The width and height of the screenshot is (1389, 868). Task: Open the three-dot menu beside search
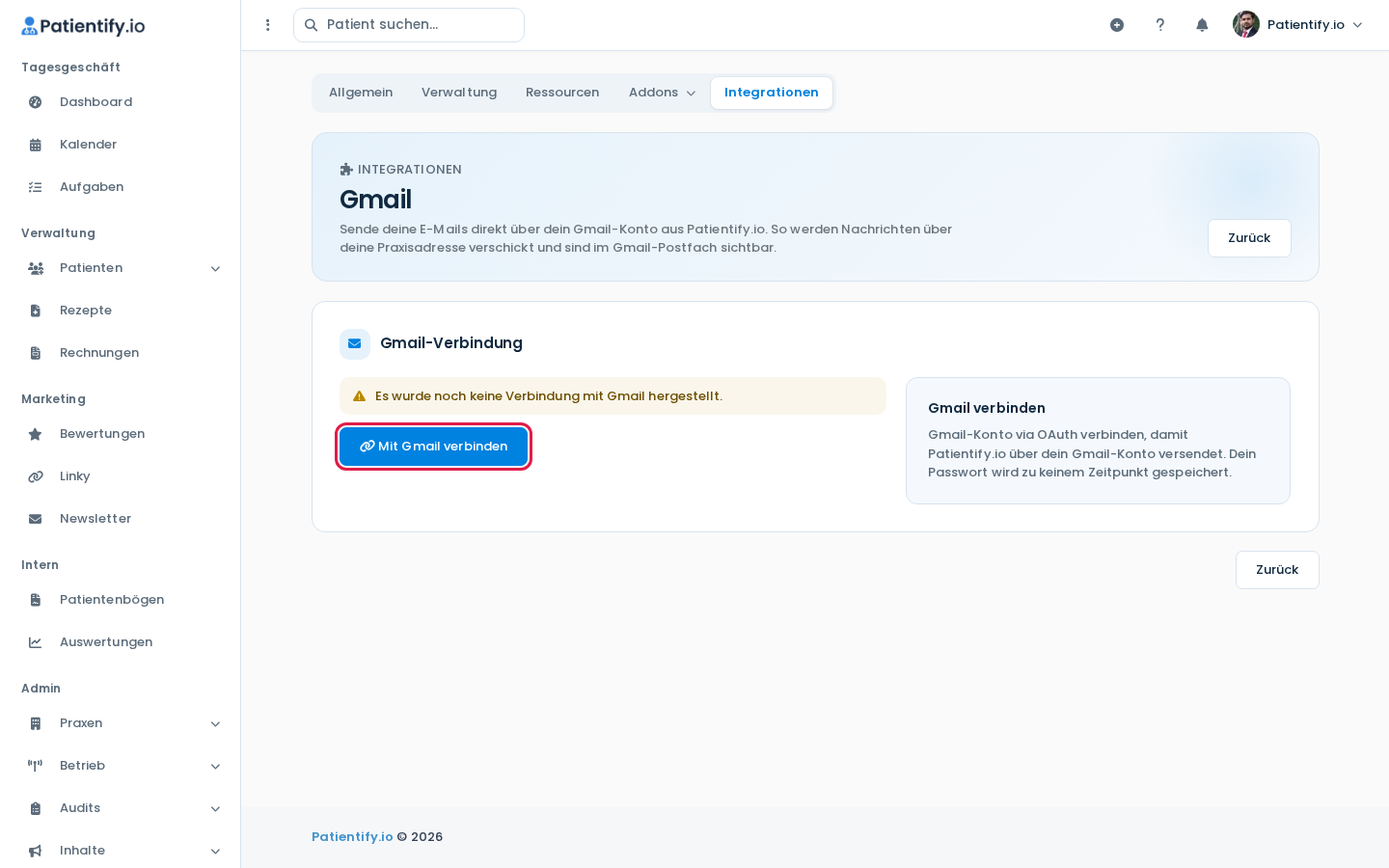pos(268,25)
